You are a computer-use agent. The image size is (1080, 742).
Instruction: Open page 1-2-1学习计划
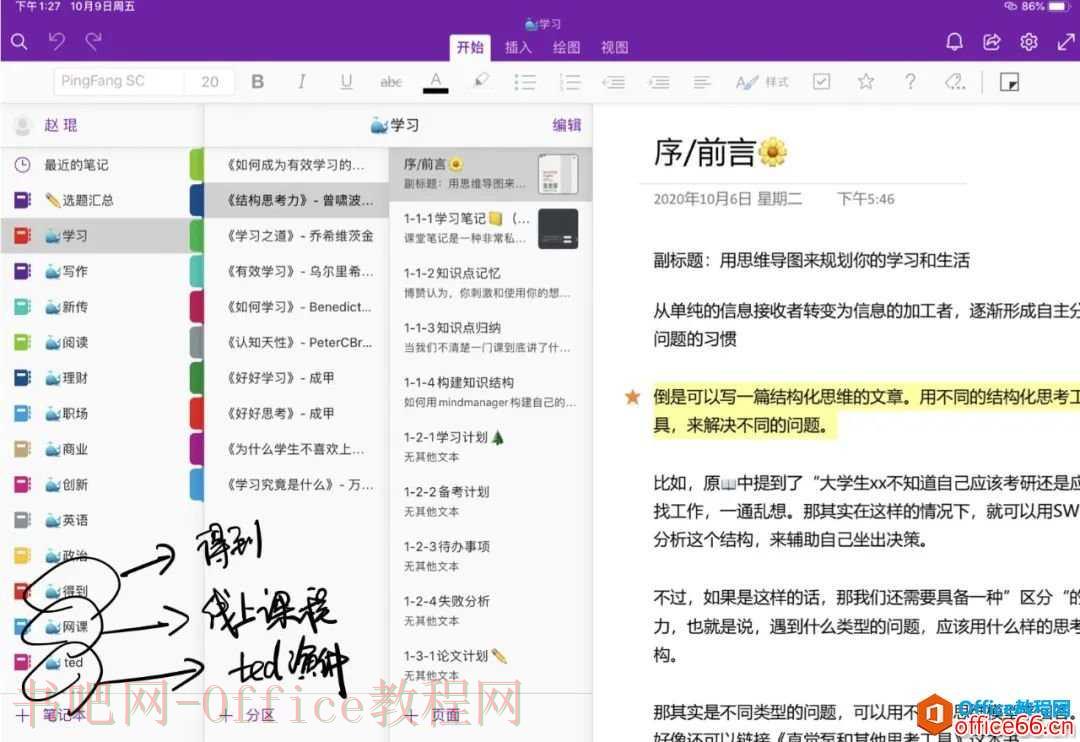click(x=490, y=446)
